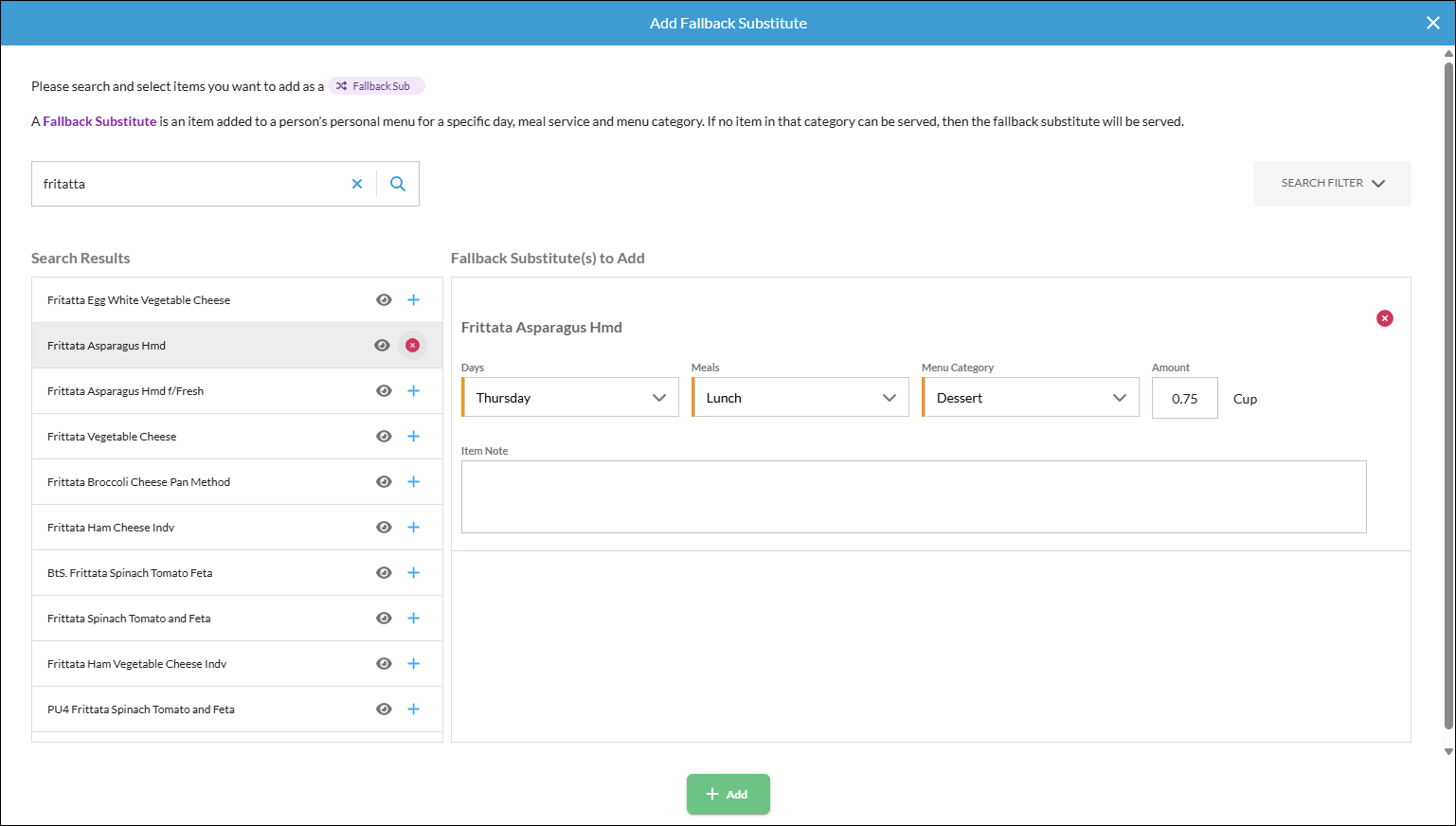Open Menu Category dropdown showing Dessert
The width and height of the screenshot is (1456, 826).
pyautogui.click(x=1031, y=398)
